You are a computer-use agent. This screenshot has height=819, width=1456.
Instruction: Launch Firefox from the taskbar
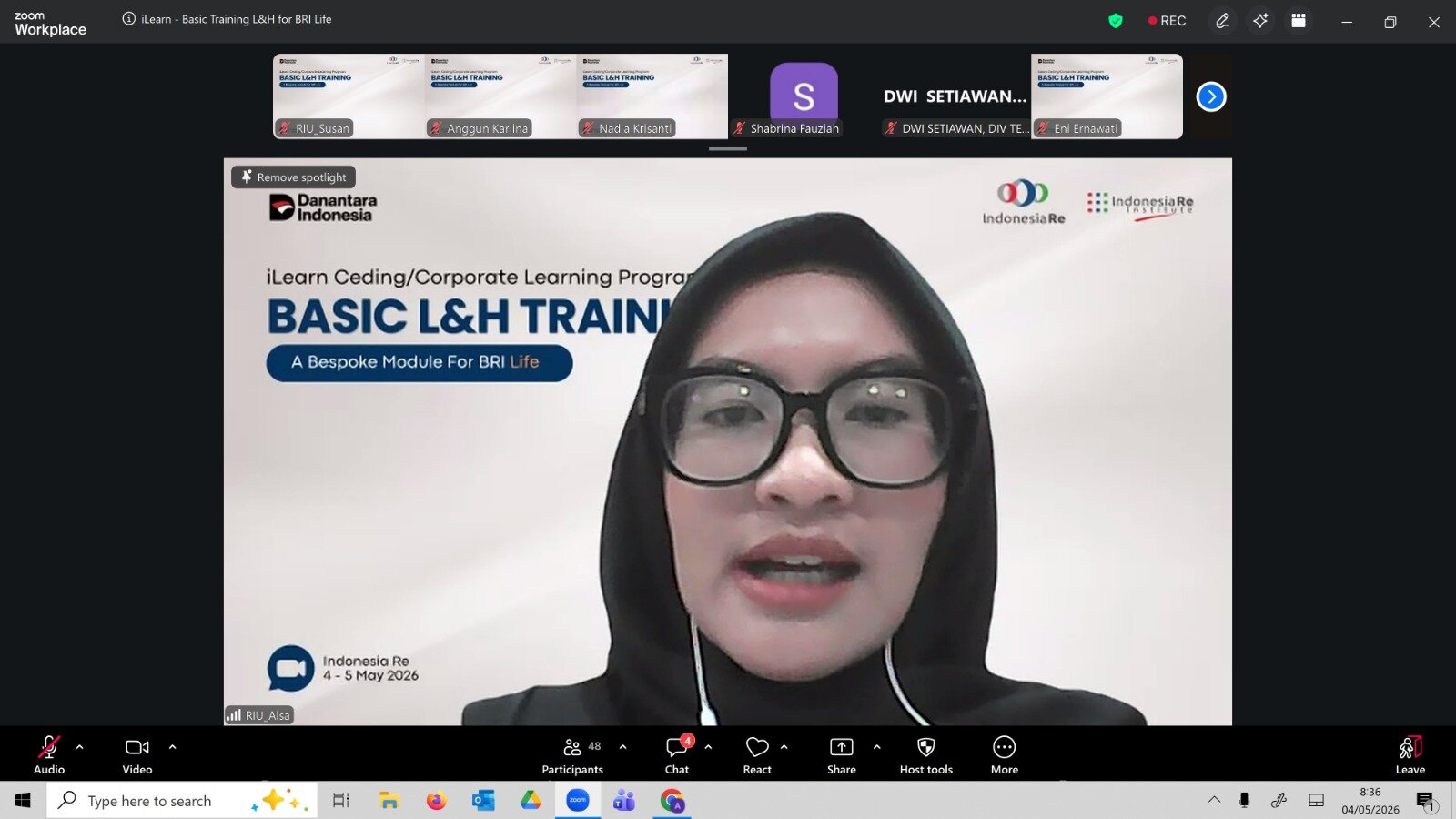[x=437, y=800]
